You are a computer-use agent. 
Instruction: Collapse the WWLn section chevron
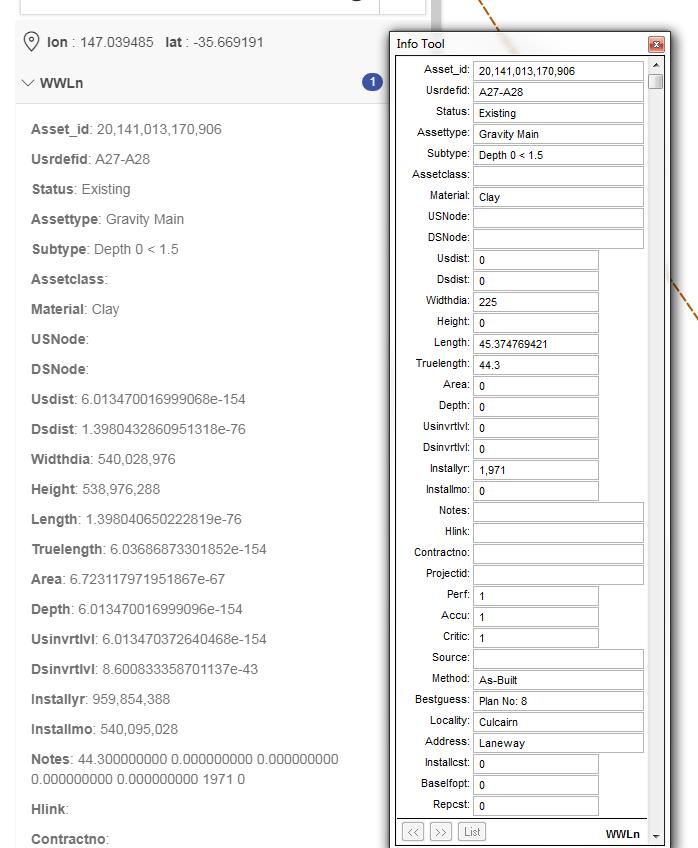(x=28, y=83)
